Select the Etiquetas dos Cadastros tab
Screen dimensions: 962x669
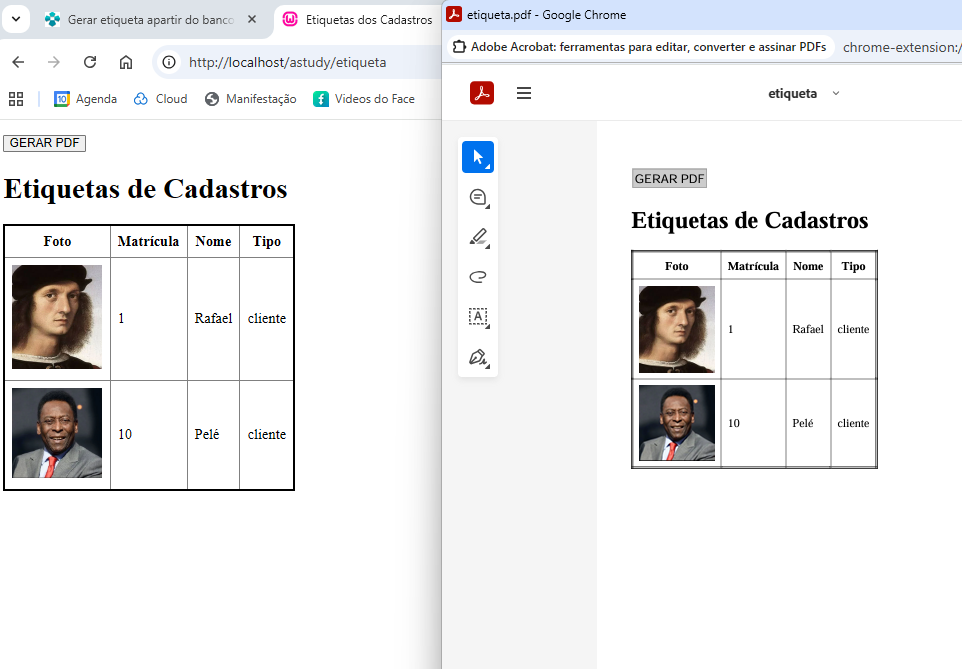[358, 20]
